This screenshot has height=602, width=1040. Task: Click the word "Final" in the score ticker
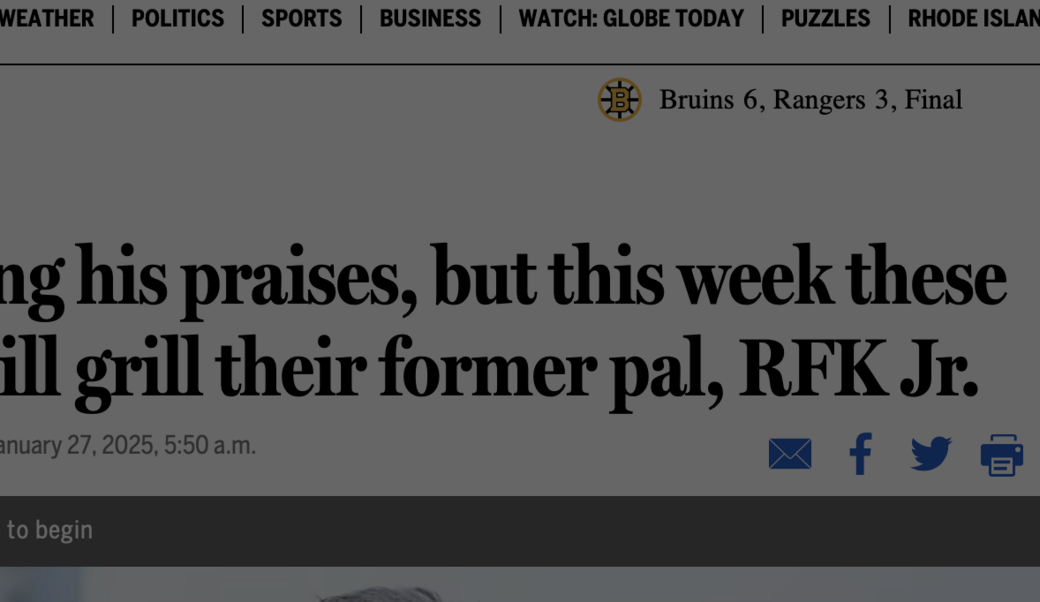[x=933, y=100]
